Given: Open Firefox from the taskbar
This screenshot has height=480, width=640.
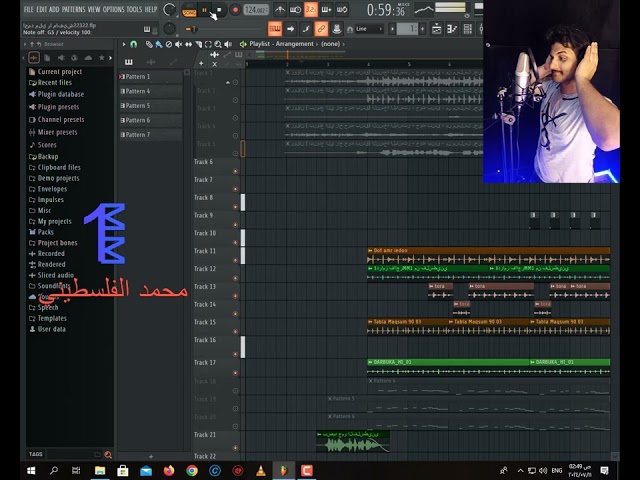Looking at the screenshot, I should [169, 471].
